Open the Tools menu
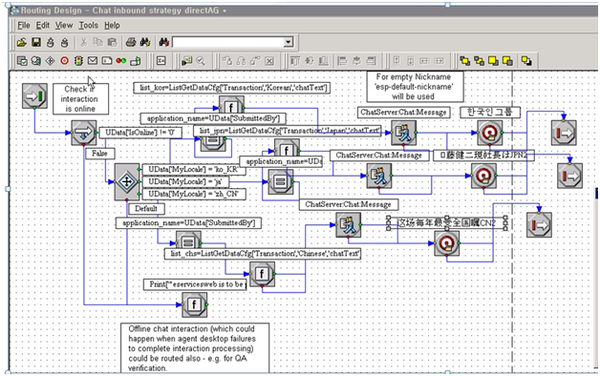 pos(89,25)
